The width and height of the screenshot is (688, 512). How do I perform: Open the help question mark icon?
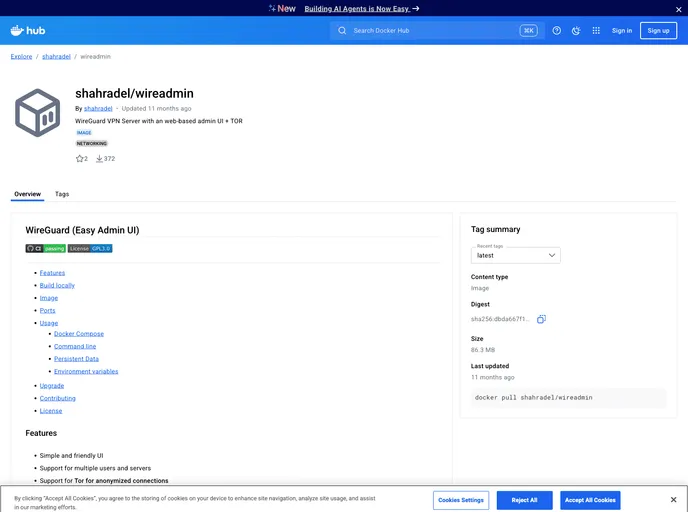coord(556,30)
